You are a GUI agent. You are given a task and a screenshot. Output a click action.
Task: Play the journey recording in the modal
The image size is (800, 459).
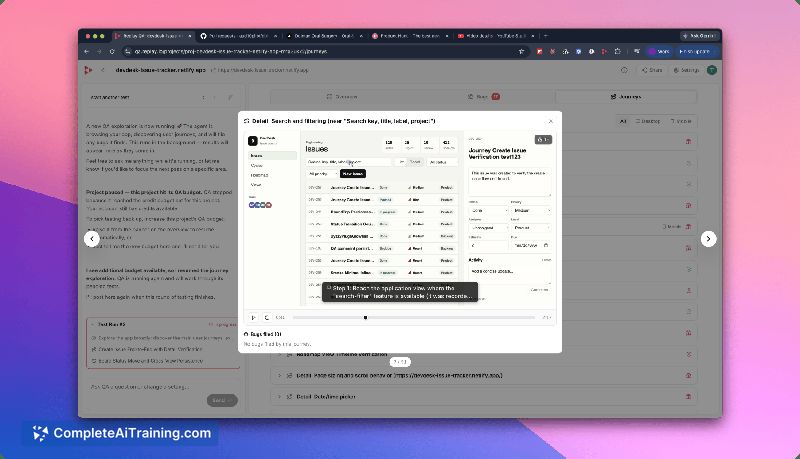pos(254,317)
